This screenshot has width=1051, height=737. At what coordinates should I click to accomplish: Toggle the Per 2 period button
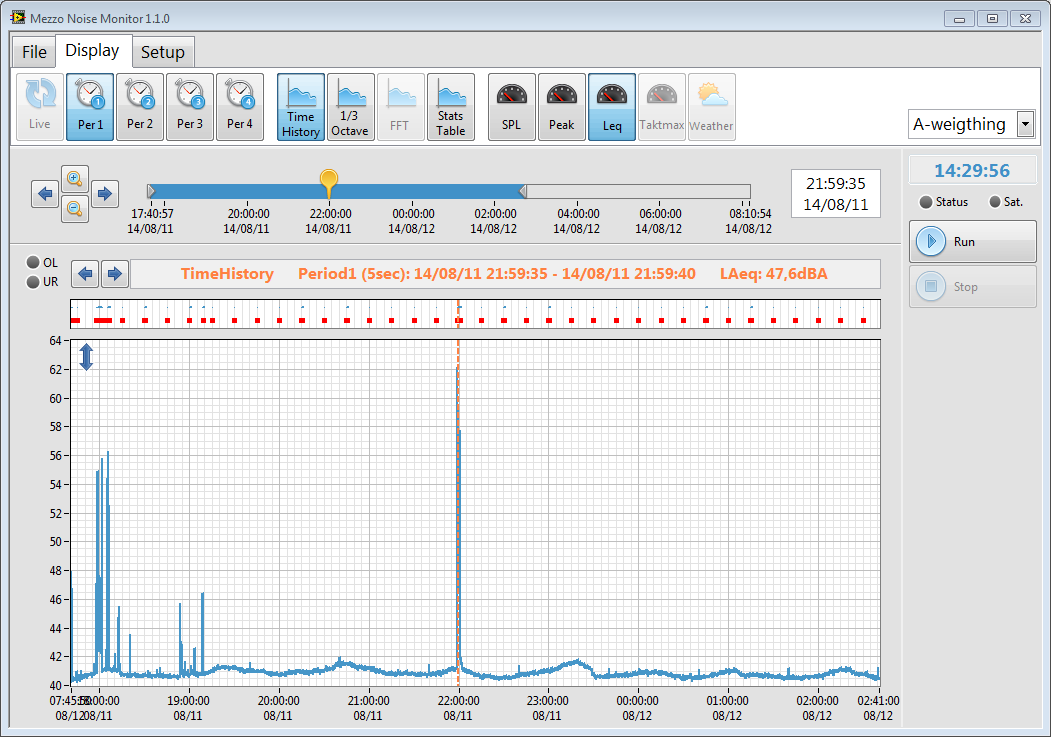(x=140, y=106)
